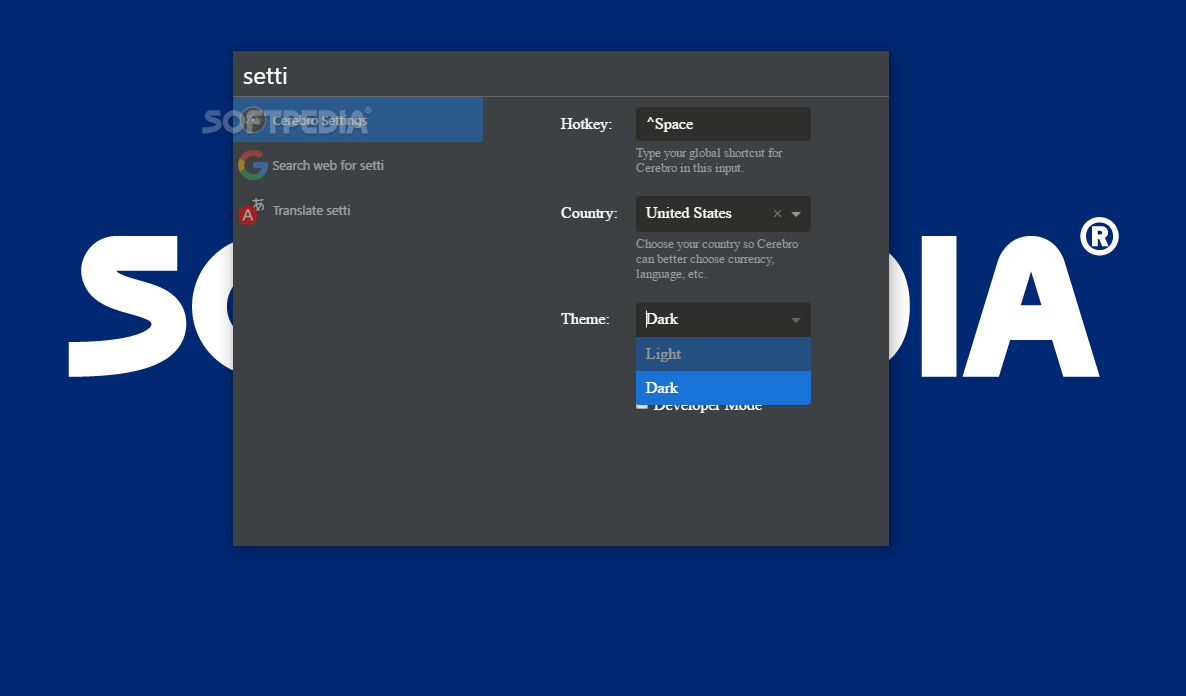Select the Cerebro Settings result
Screen dimensions: 1186x696
(x=358, y=120)
